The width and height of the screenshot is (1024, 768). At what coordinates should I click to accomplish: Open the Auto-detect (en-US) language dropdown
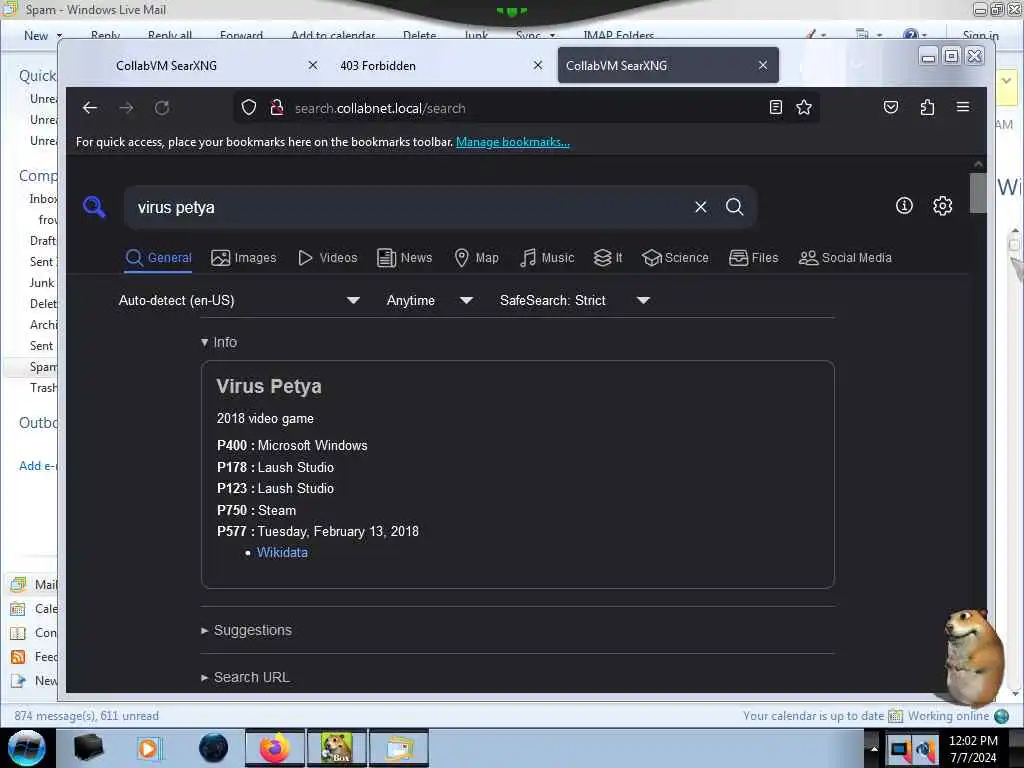(239, 300)
